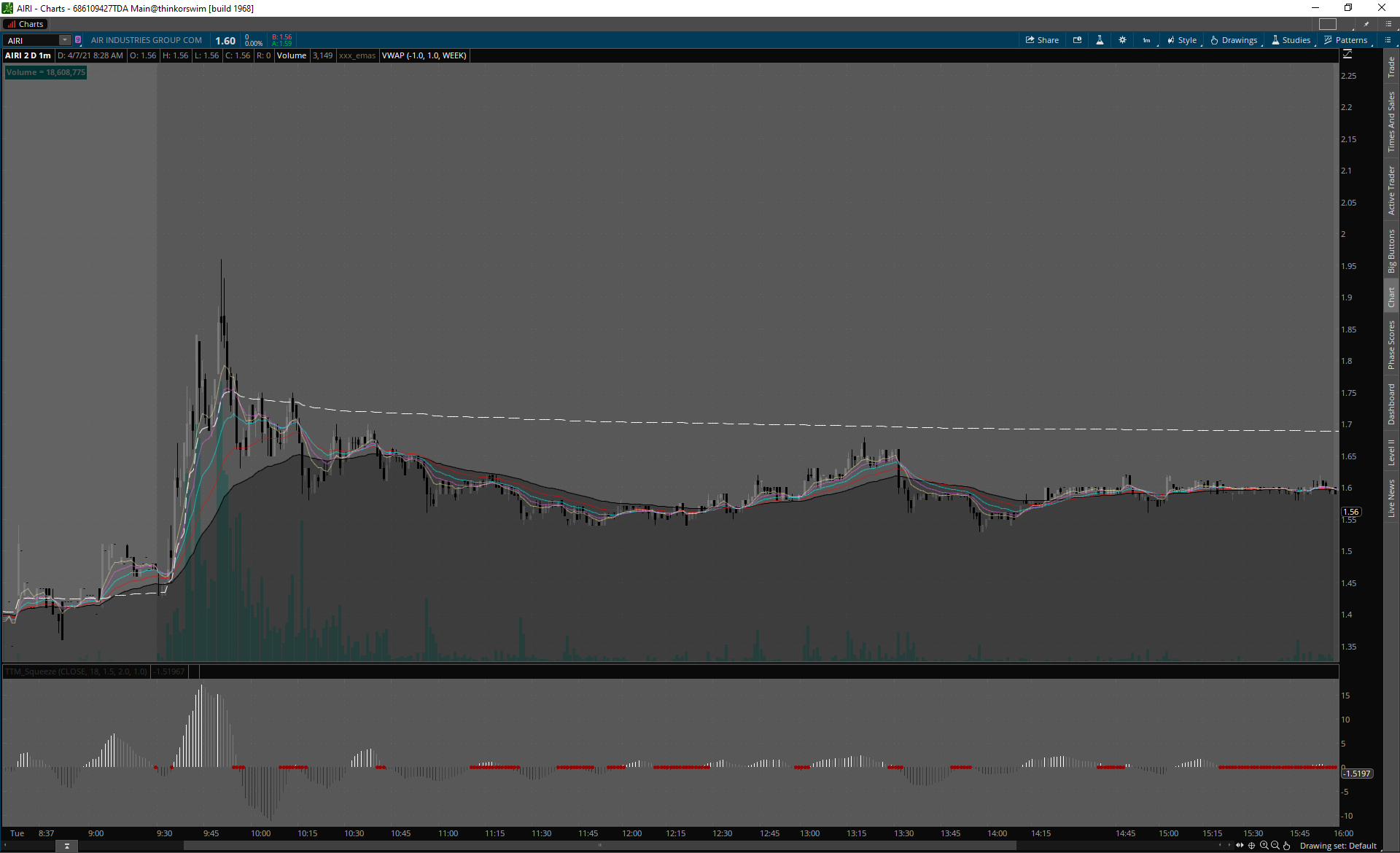
Task: Select the pointing hand drawing cursor icon
Action: [x=1286, y=846]
